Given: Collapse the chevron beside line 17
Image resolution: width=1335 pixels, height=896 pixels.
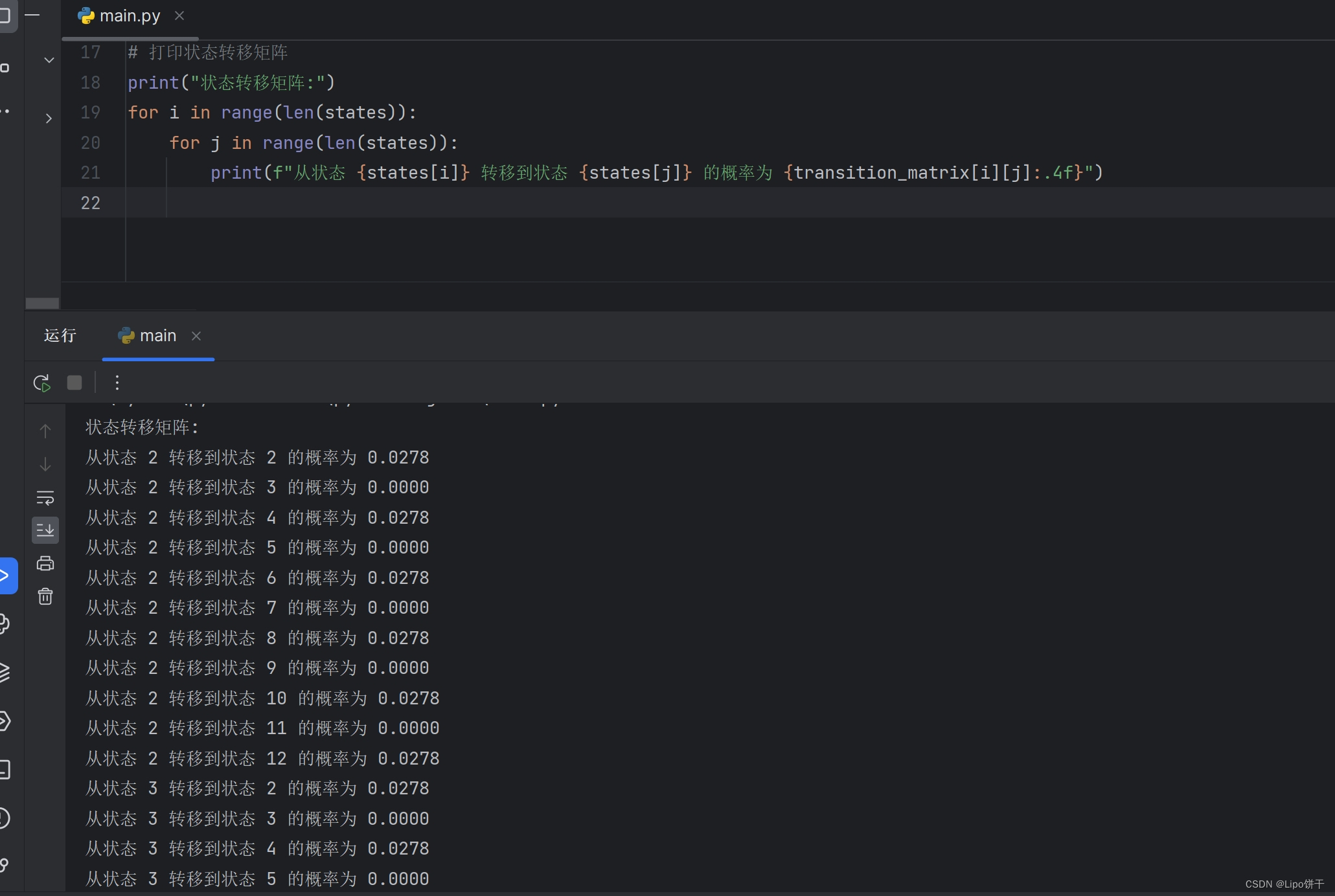Looking at the screenshot, I should 49,60.
